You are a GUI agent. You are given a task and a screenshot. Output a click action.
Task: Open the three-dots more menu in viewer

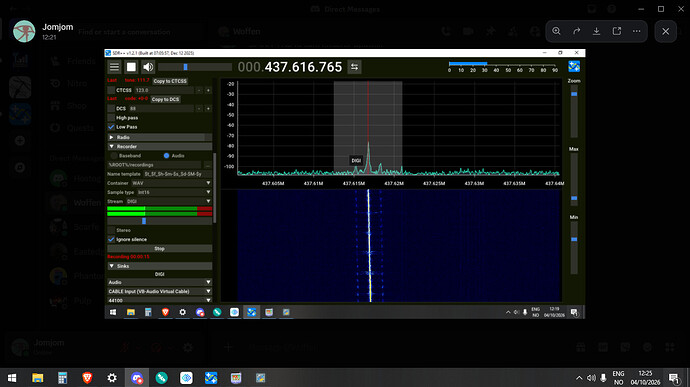pyautogui.click(x=637, y=31)
